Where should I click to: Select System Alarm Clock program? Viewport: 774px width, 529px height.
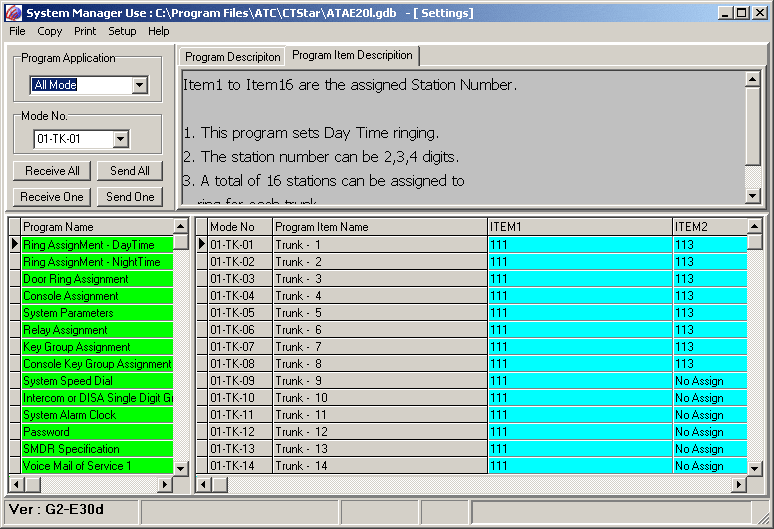coord(97,415)
